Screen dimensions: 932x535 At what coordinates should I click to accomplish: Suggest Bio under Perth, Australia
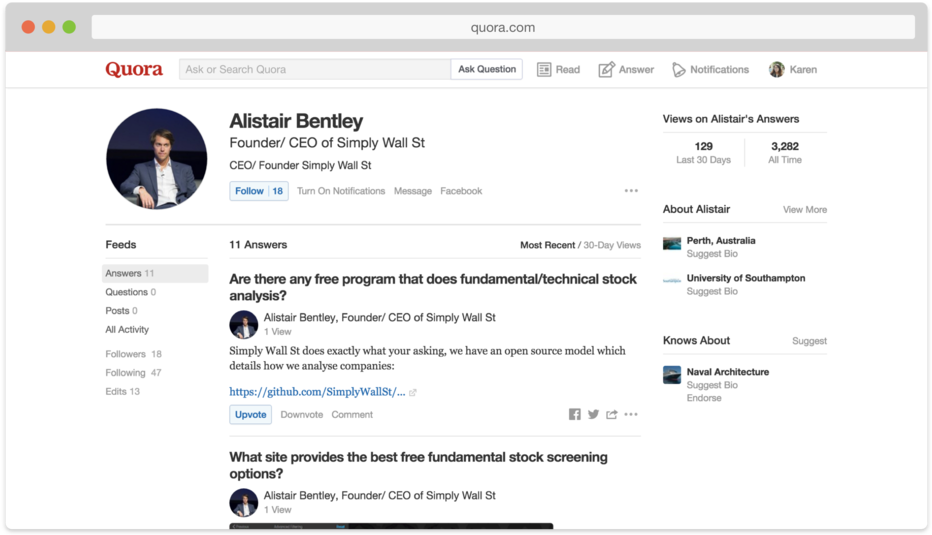click(x=712, y=253)
